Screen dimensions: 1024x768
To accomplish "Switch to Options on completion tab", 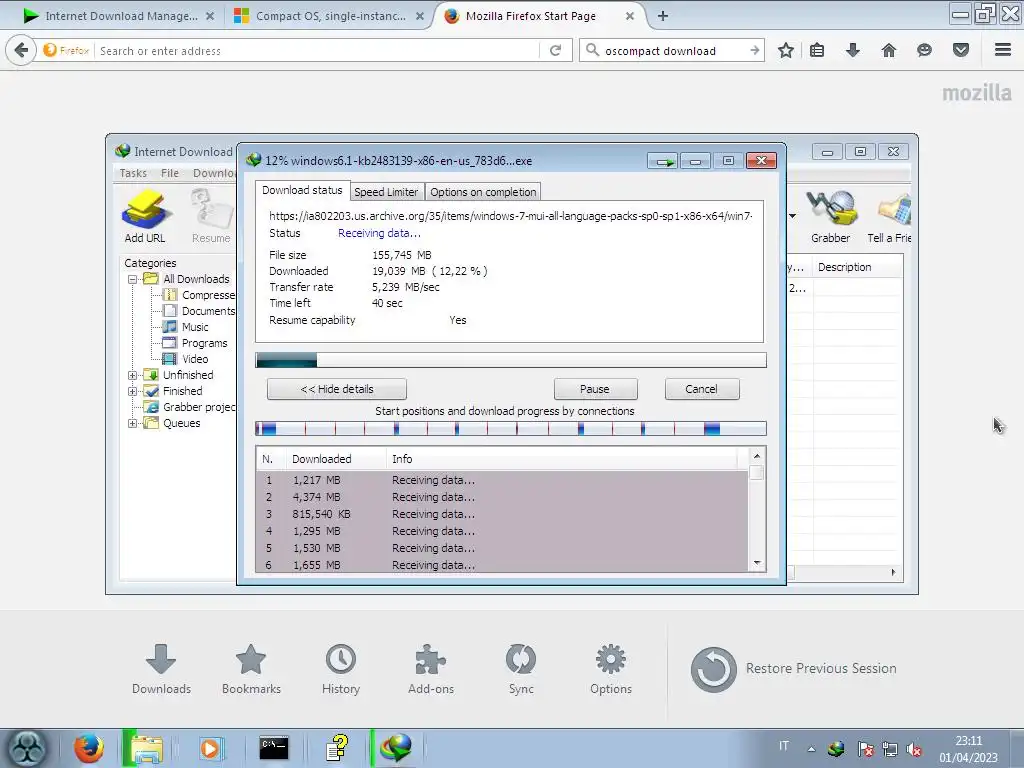I will pos(483,192).
